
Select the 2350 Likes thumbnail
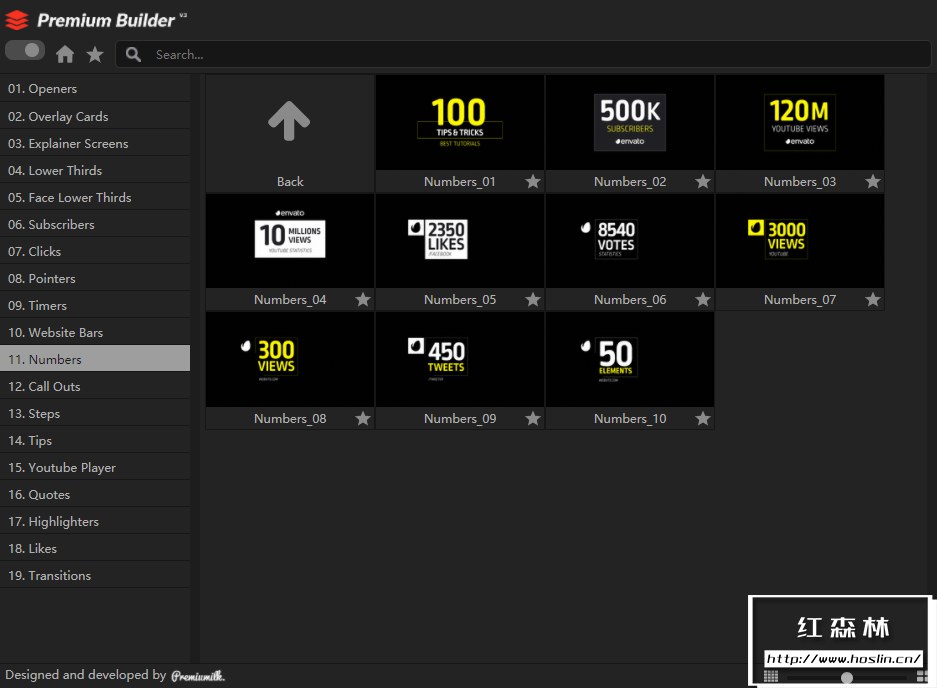click(460, 241)
